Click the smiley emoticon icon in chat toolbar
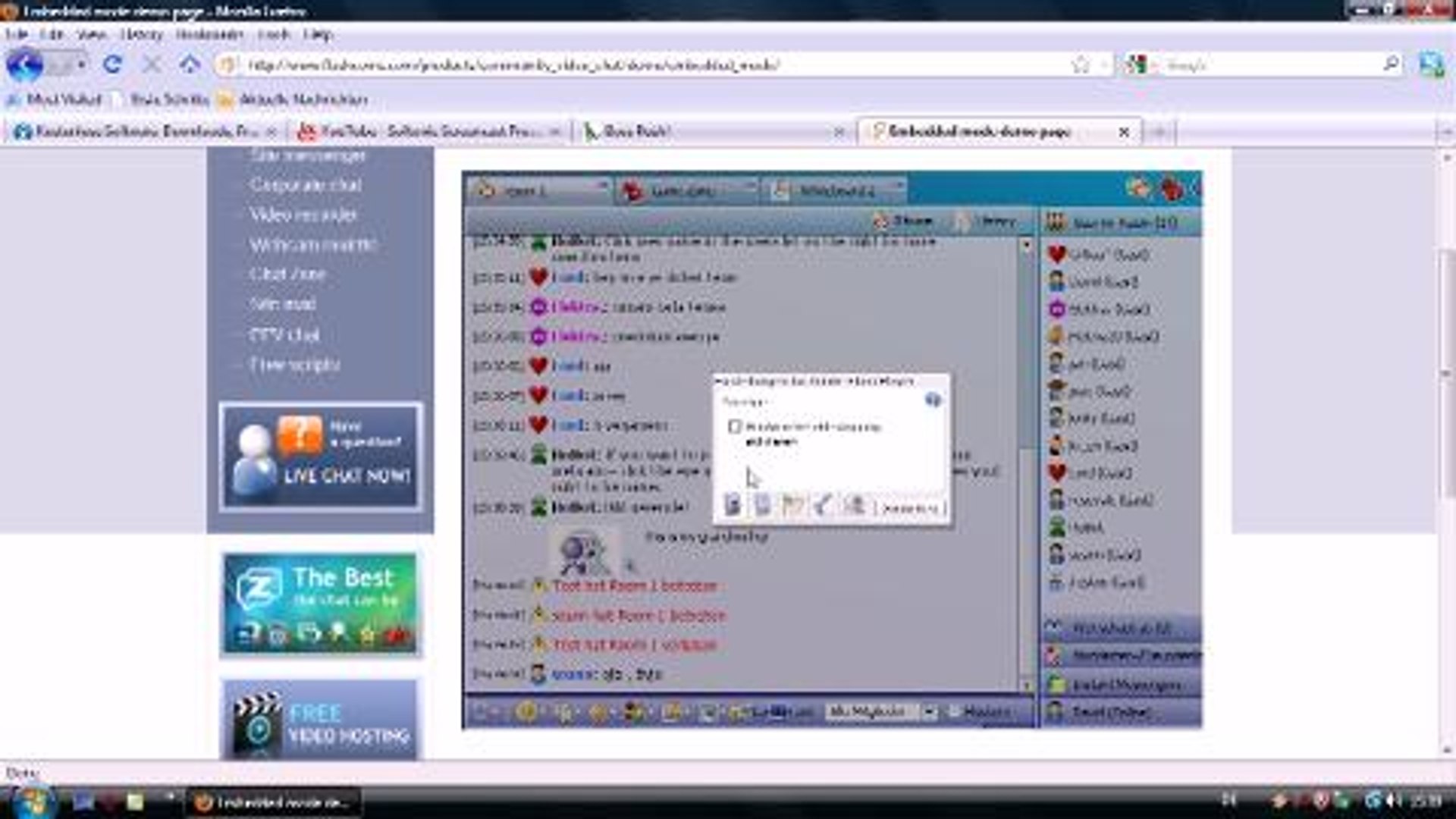This screenshot has width=1456, height=819. (x=527, y=711)
